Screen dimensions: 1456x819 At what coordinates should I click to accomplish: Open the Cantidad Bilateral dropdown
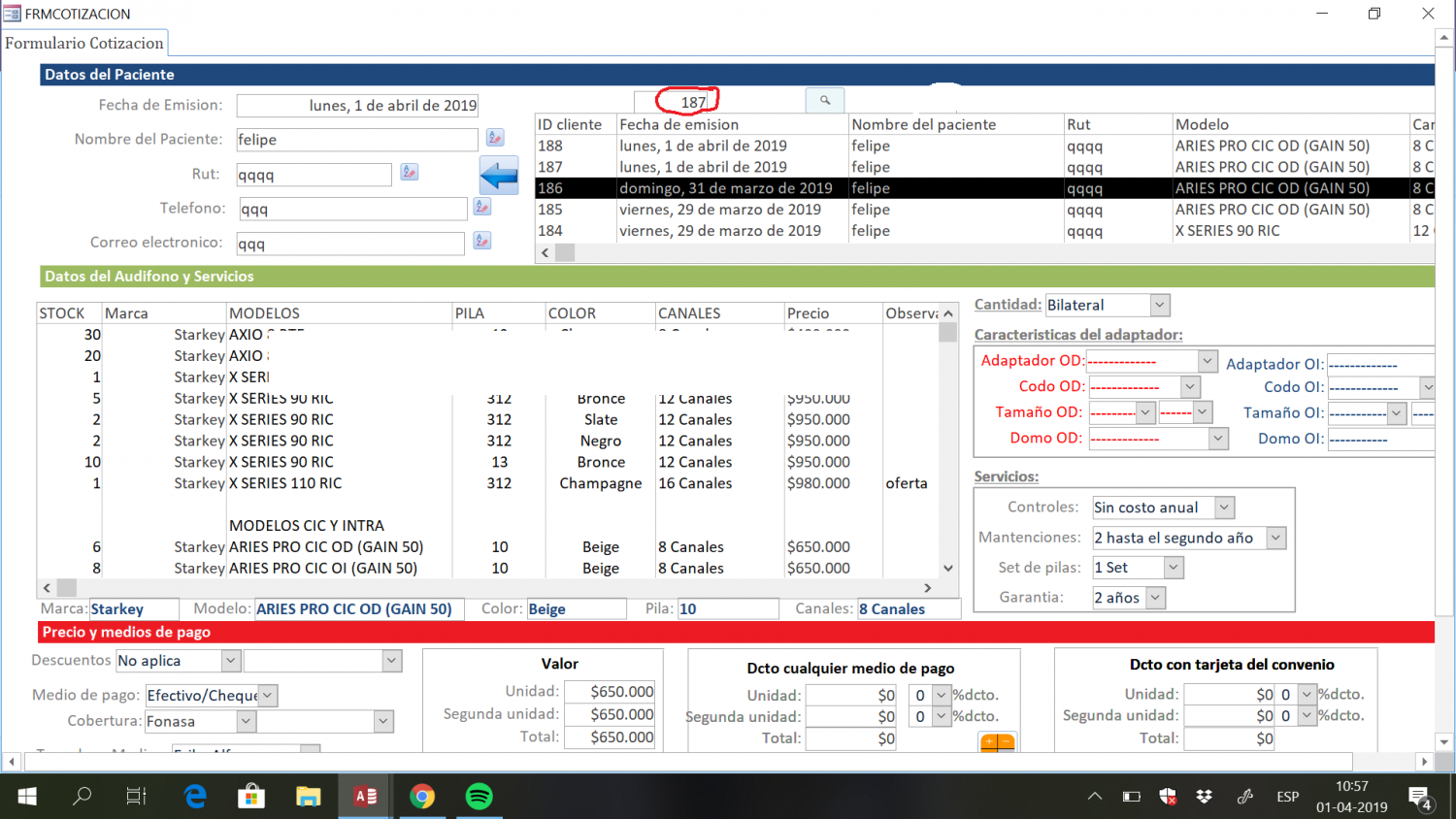(1160, 305)
